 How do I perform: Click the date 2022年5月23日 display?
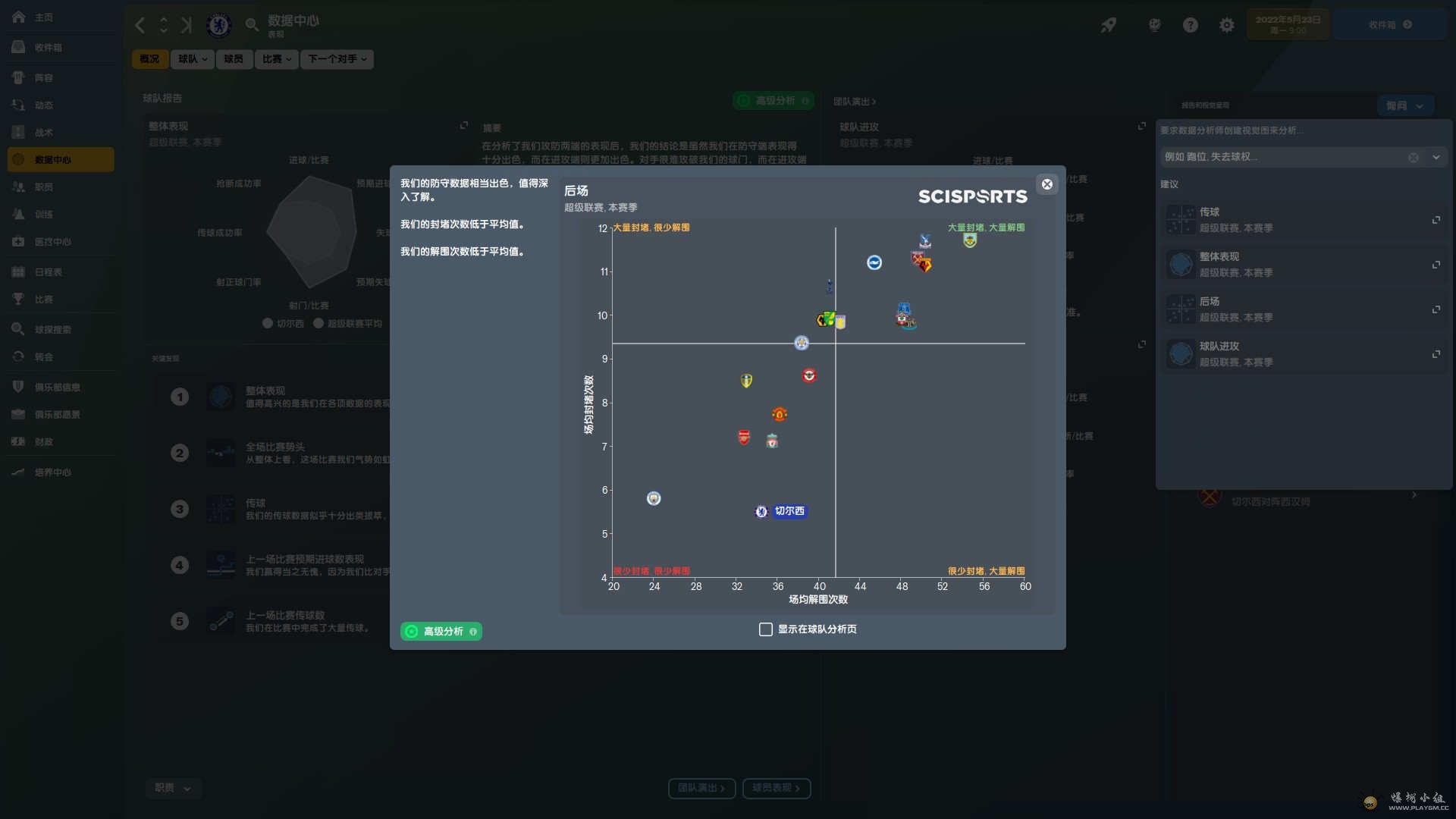[x=1288, y=24]
